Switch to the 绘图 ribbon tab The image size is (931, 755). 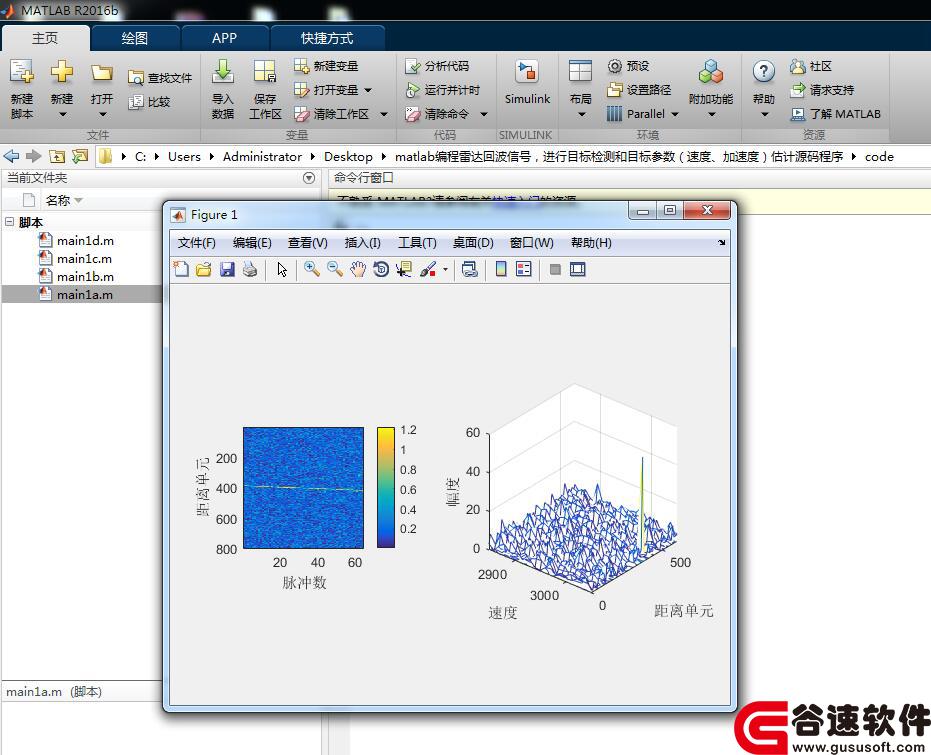click(x=134, y=38)
